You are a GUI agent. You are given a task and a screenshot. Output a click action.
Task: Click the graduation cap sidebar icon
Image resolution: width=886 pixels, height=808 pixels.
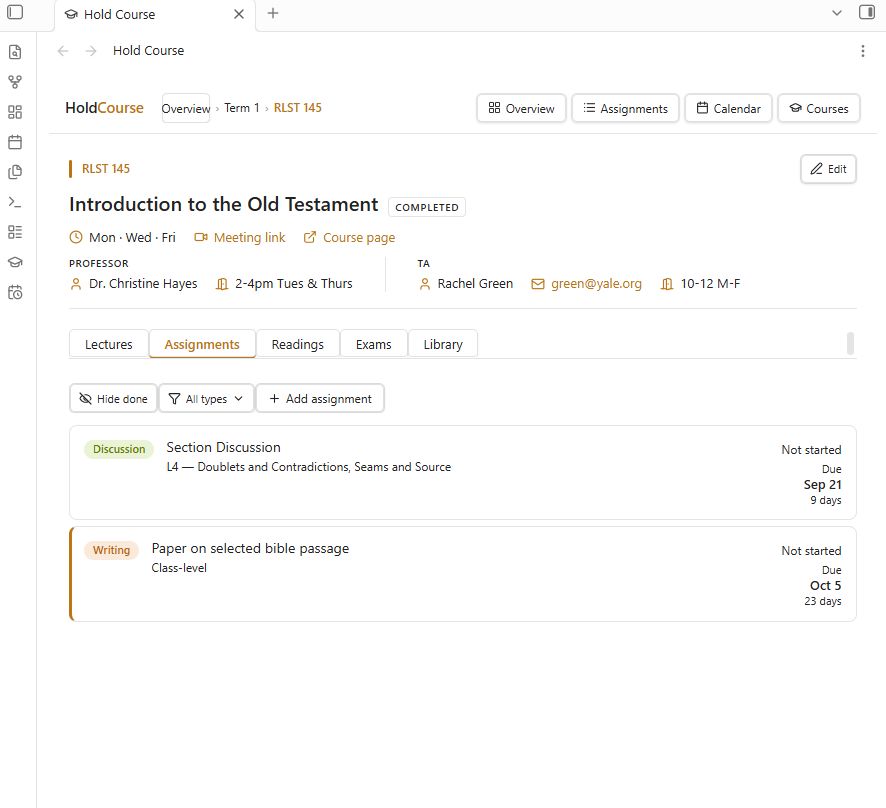click(15, 262)
